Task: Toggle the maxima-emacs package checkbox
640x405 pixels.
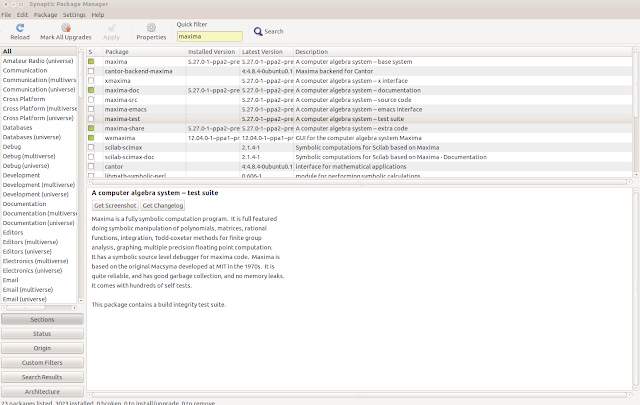Action: pos(91,109)
